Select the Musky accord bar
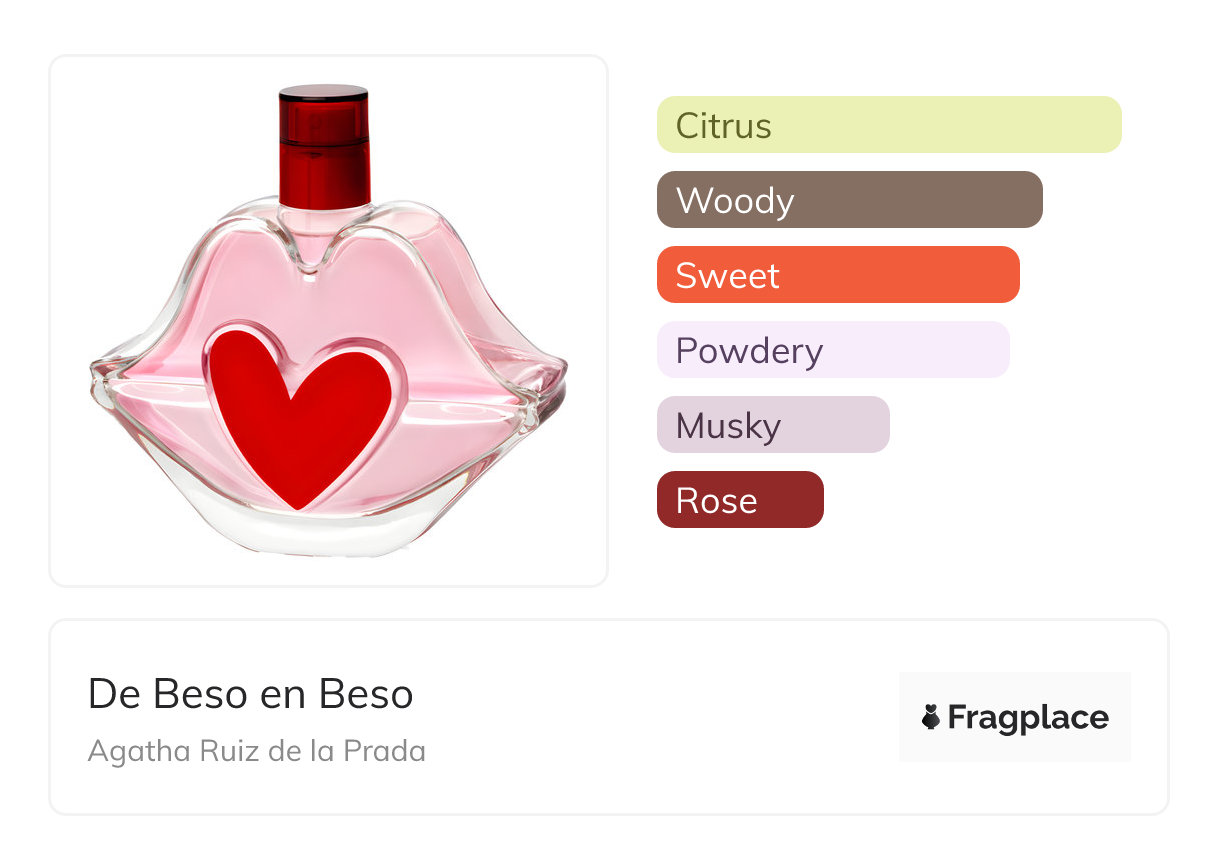Screen dimensions: 1218x864 tap(773, 425)
